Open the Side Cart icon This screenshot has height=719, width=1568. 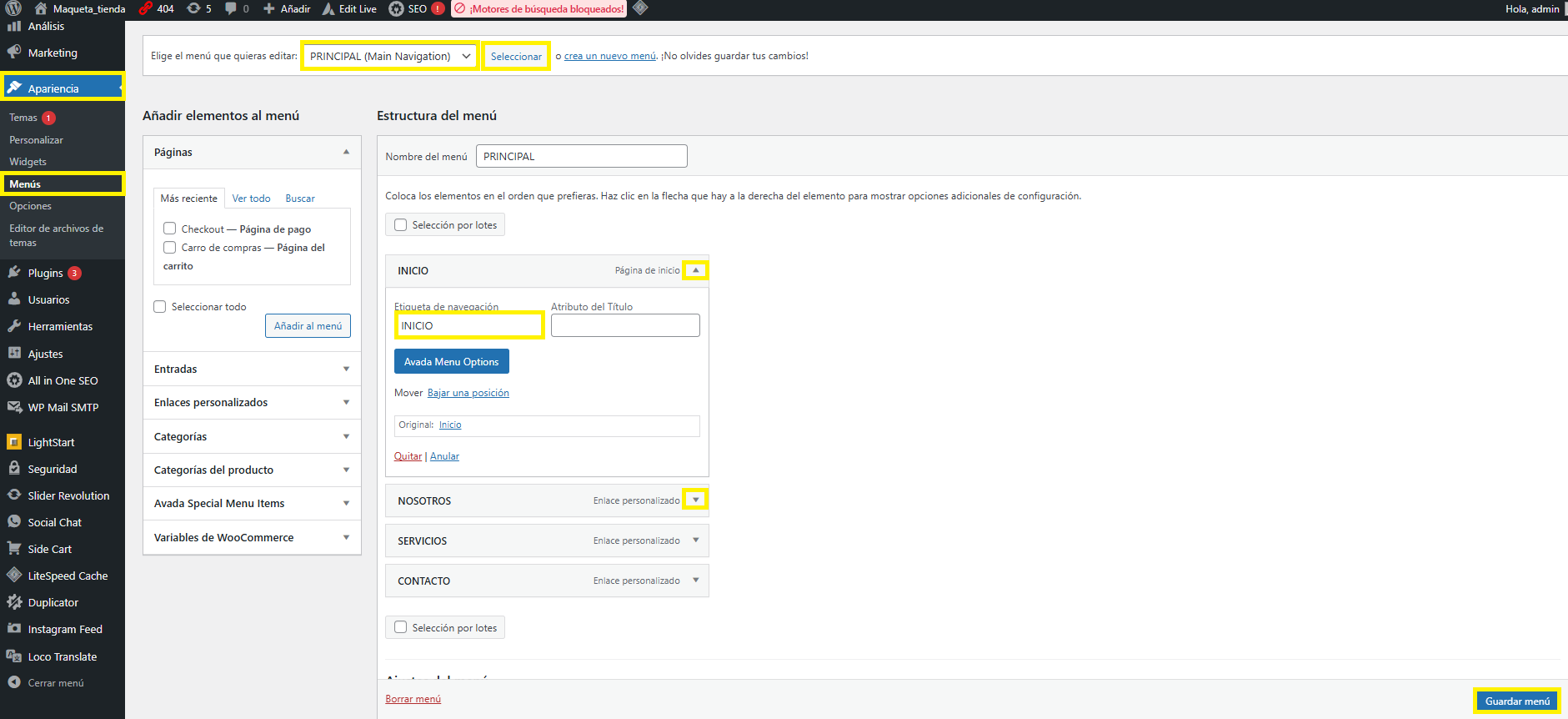14,549
